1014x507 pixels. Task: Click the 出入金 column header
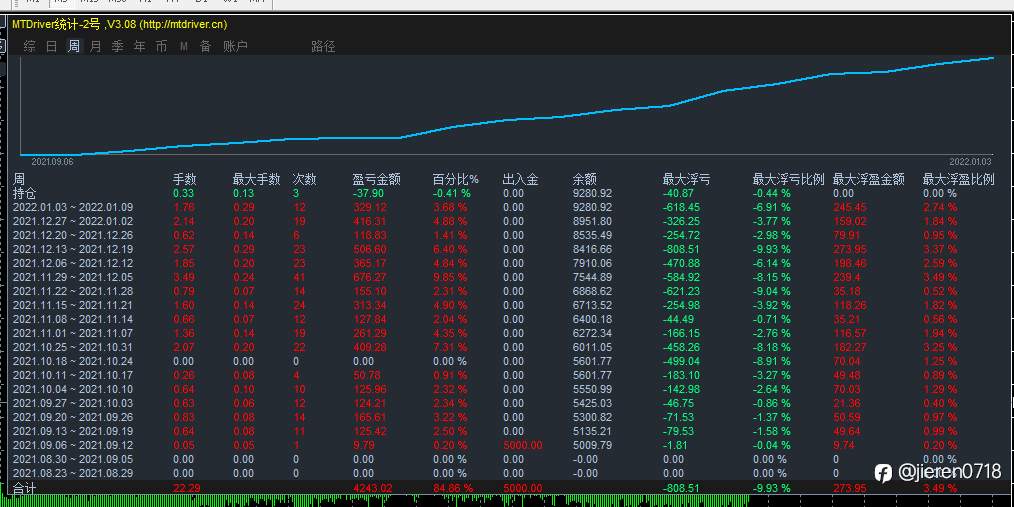[521, 179]
